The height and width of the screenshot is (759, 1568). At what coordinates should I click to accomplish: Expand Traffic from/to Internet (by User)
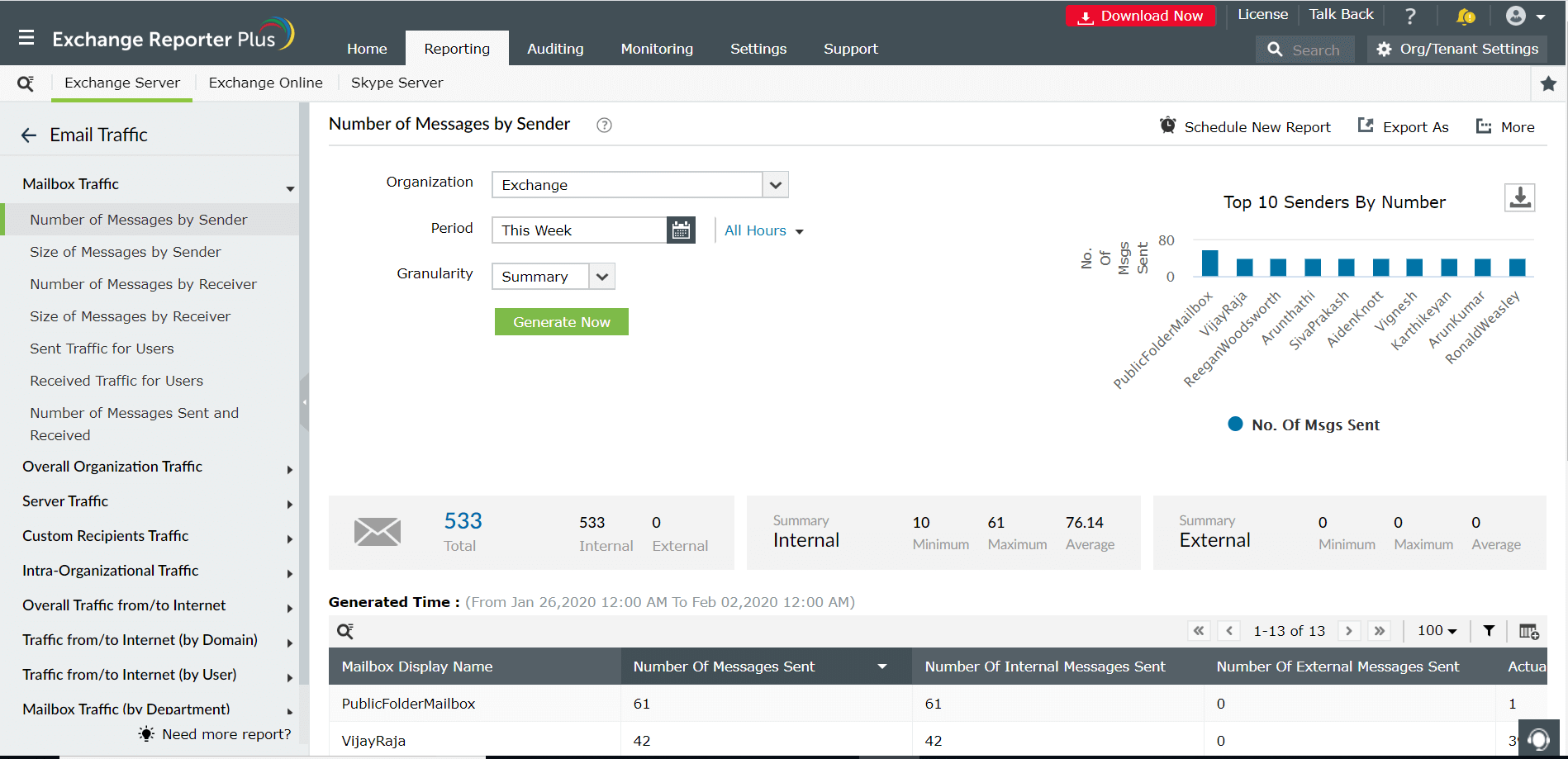290,678
